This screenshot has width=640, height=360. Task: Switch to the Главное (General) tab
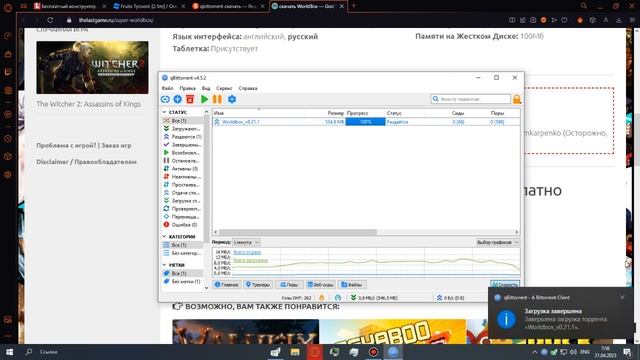point(227,284)
